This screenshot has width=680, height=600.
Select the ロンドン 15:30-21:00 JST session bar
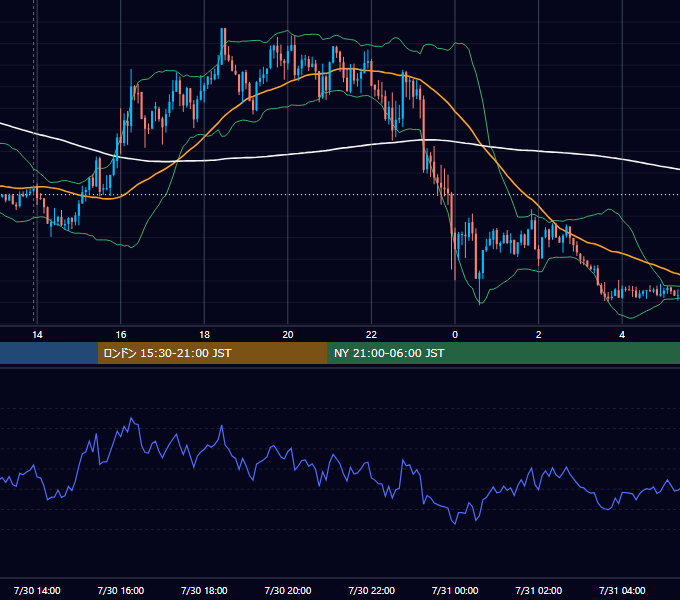point(212,353)
